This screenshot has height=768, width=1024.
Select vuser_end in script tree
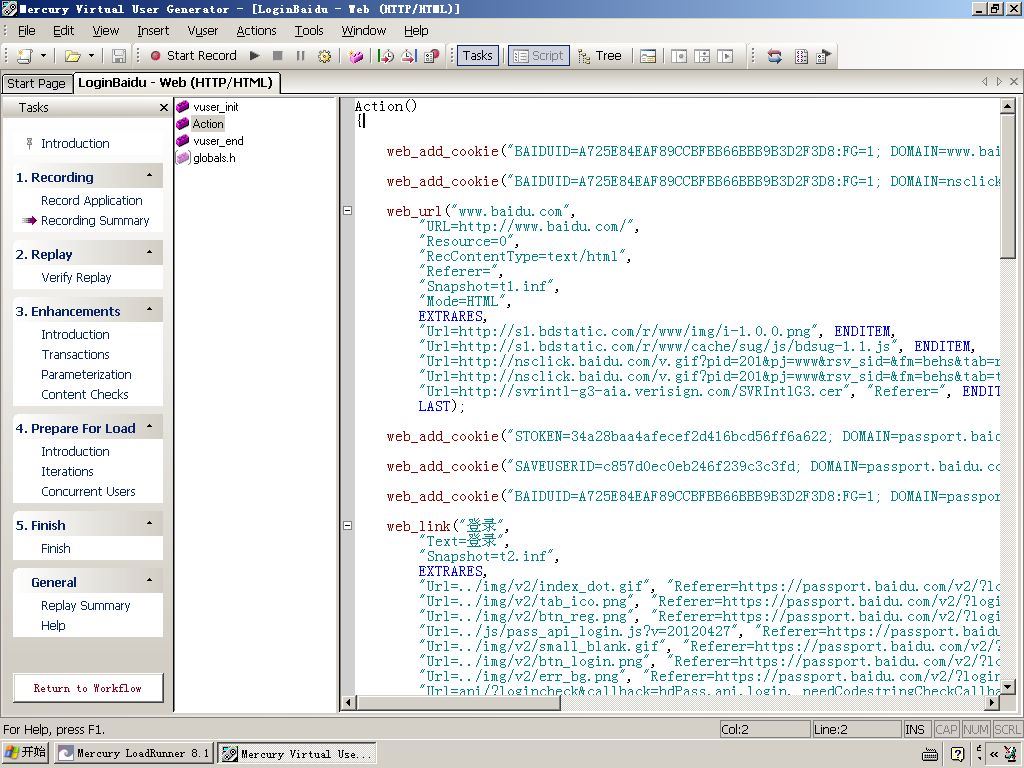(218, 141)
